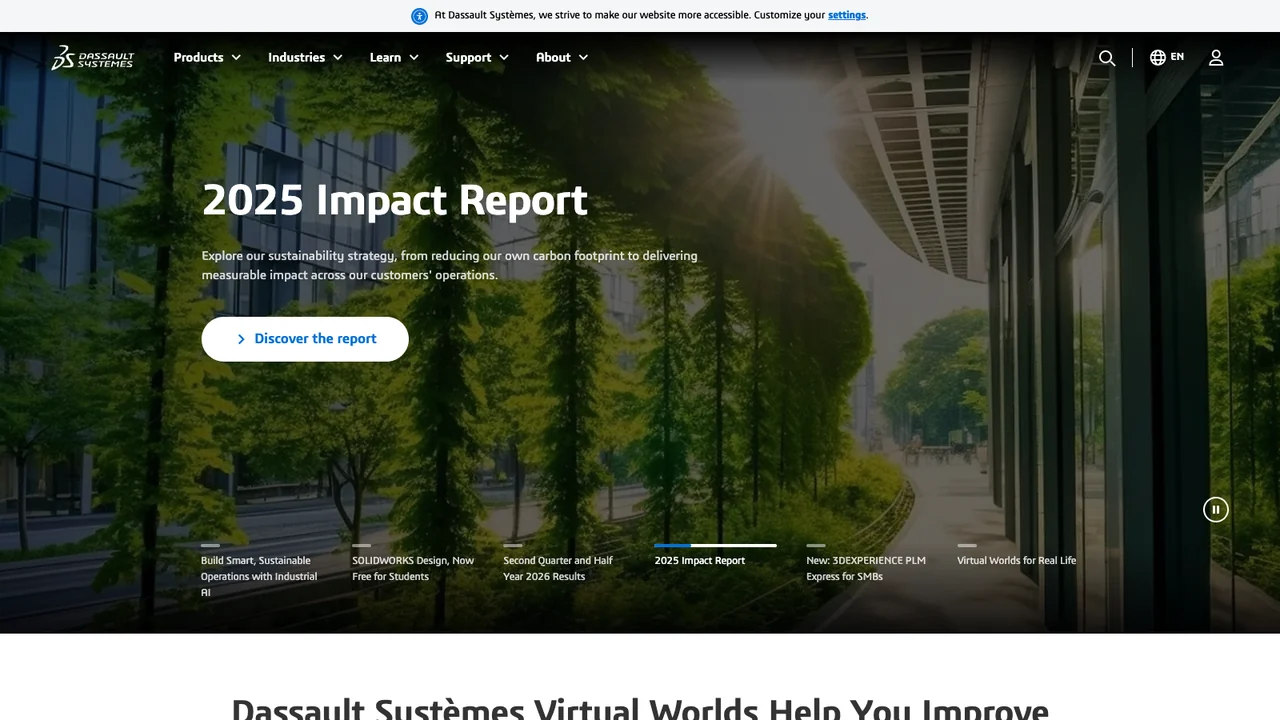The height and width of the screenshot is (720, 1280).
Task: Open the search magnifier icon
Action: (x=1107, y=58)
